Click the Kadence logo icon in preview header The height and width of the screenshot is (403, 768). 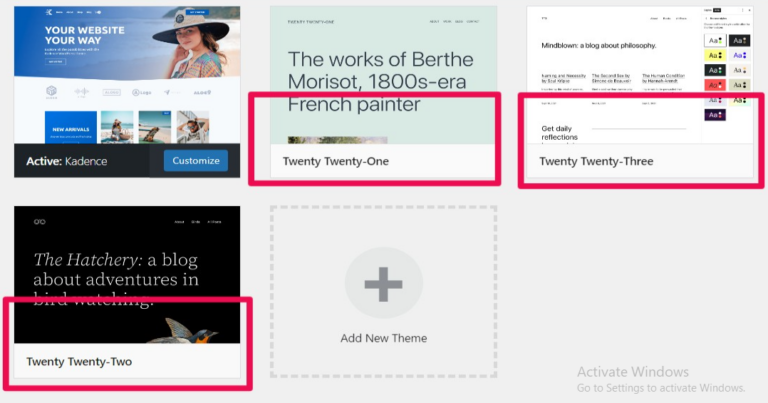click(x=48, y=12)
